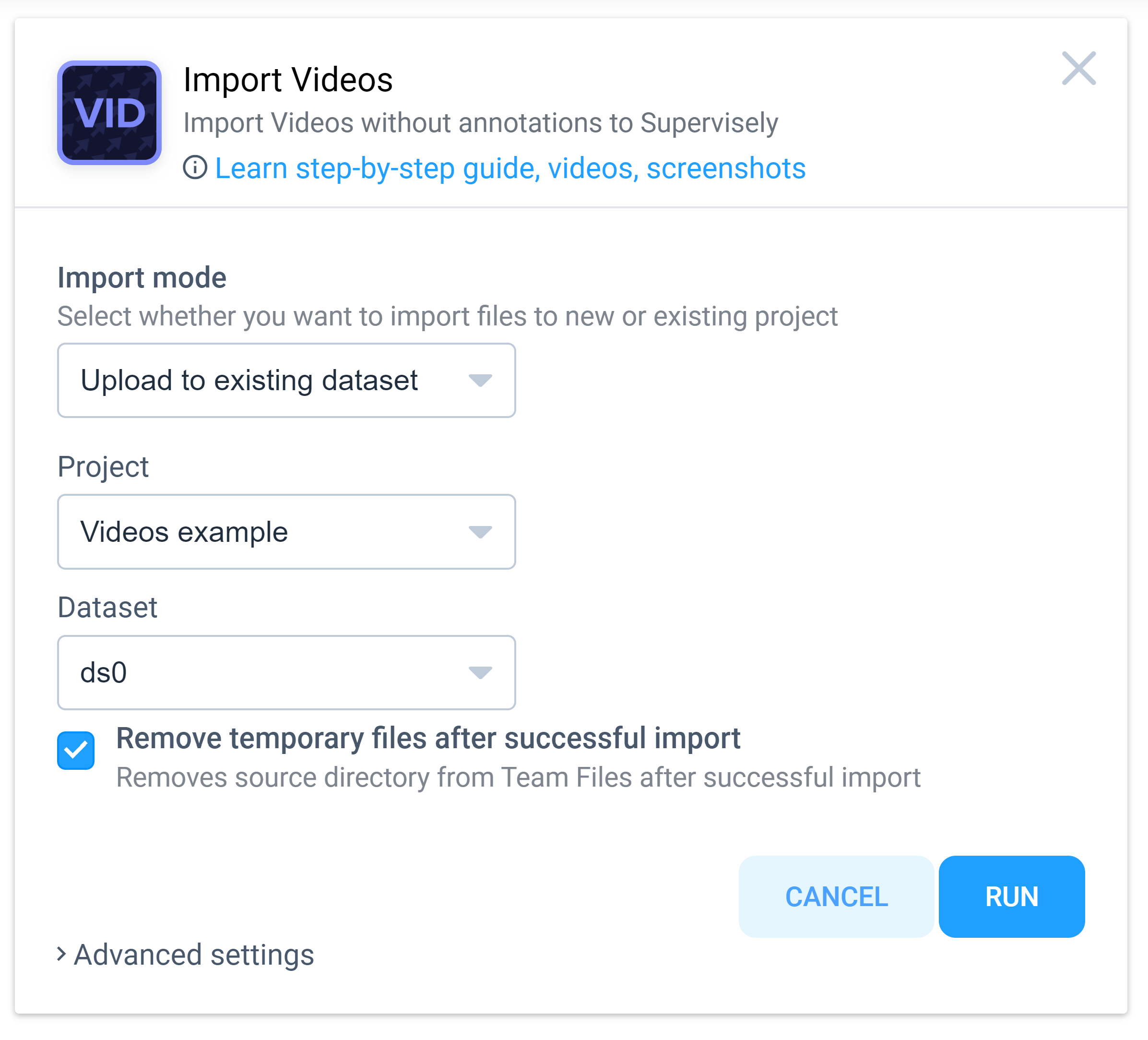Viewport: 1148px width, 1040px height.
Task: Click the Dataset selector chevron arrow
Action: tap(481, 673)
